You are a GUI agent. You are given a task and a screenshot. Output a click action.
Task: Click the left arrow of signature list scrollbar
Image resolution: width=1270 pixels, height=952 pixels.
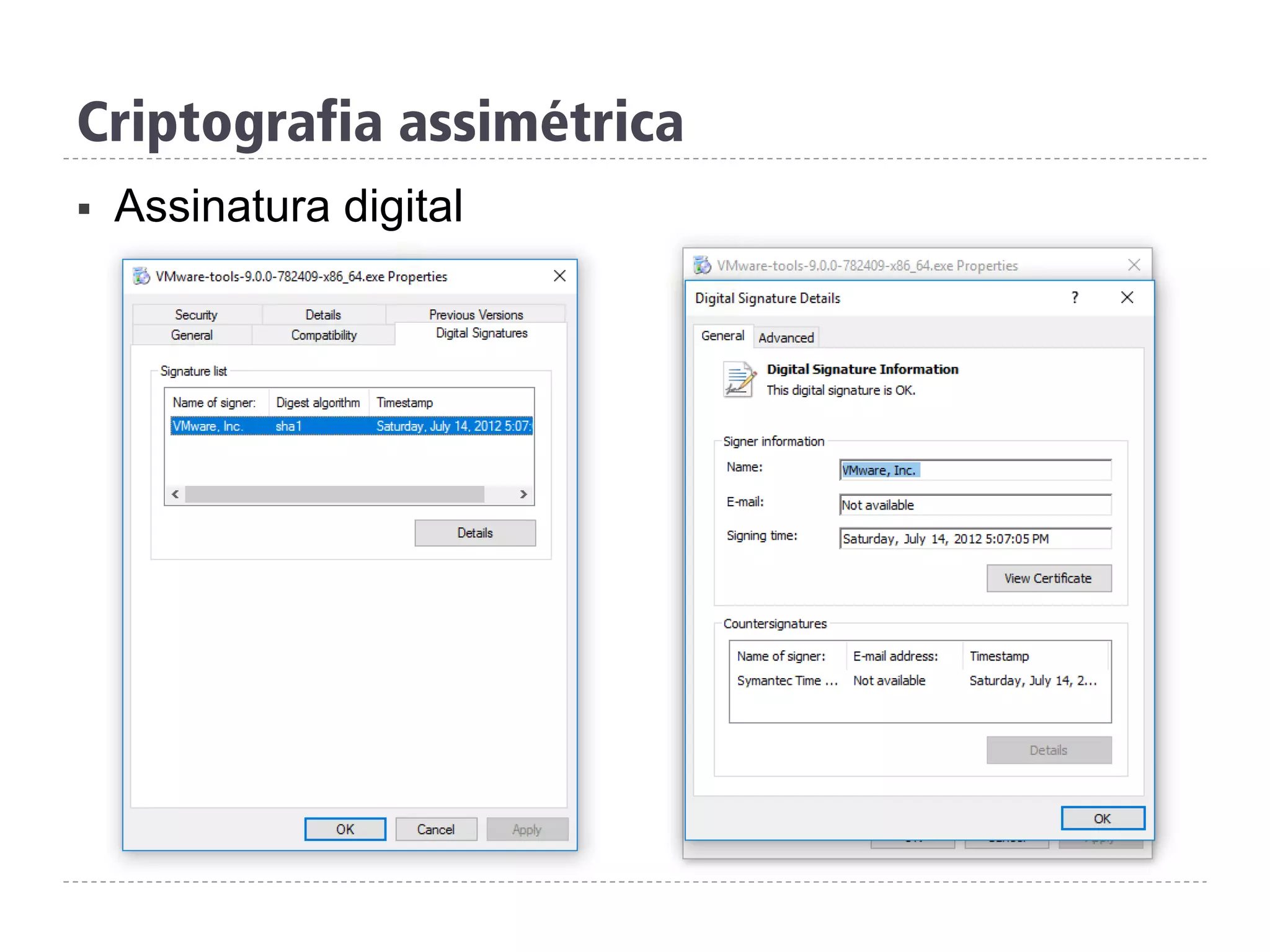point(175,494)
